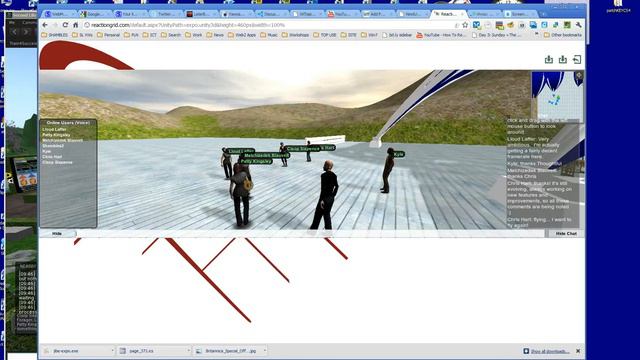The width and height of the screenshot is (640, 360).
Task: Click the Melchizedek Blauvelt avatar name tag
Action: [x=266, y=156]
